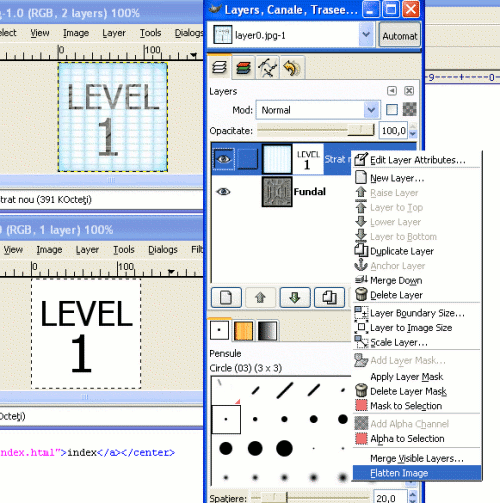This screenshot has height=503, width=500.
Task: Open Tools menu in bottom image window
Action: click(x=124, y=249)
